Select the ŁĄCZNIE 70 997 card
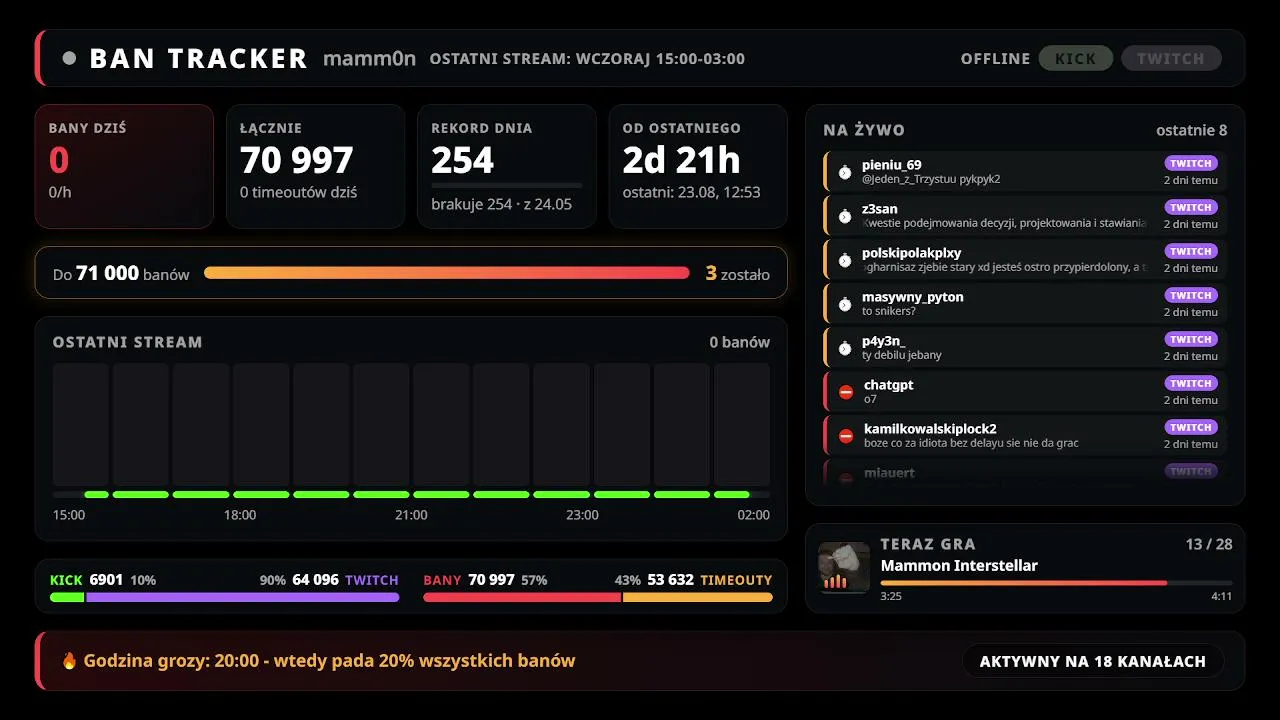This screenshot has width=1280, height=720. point(316,167)
